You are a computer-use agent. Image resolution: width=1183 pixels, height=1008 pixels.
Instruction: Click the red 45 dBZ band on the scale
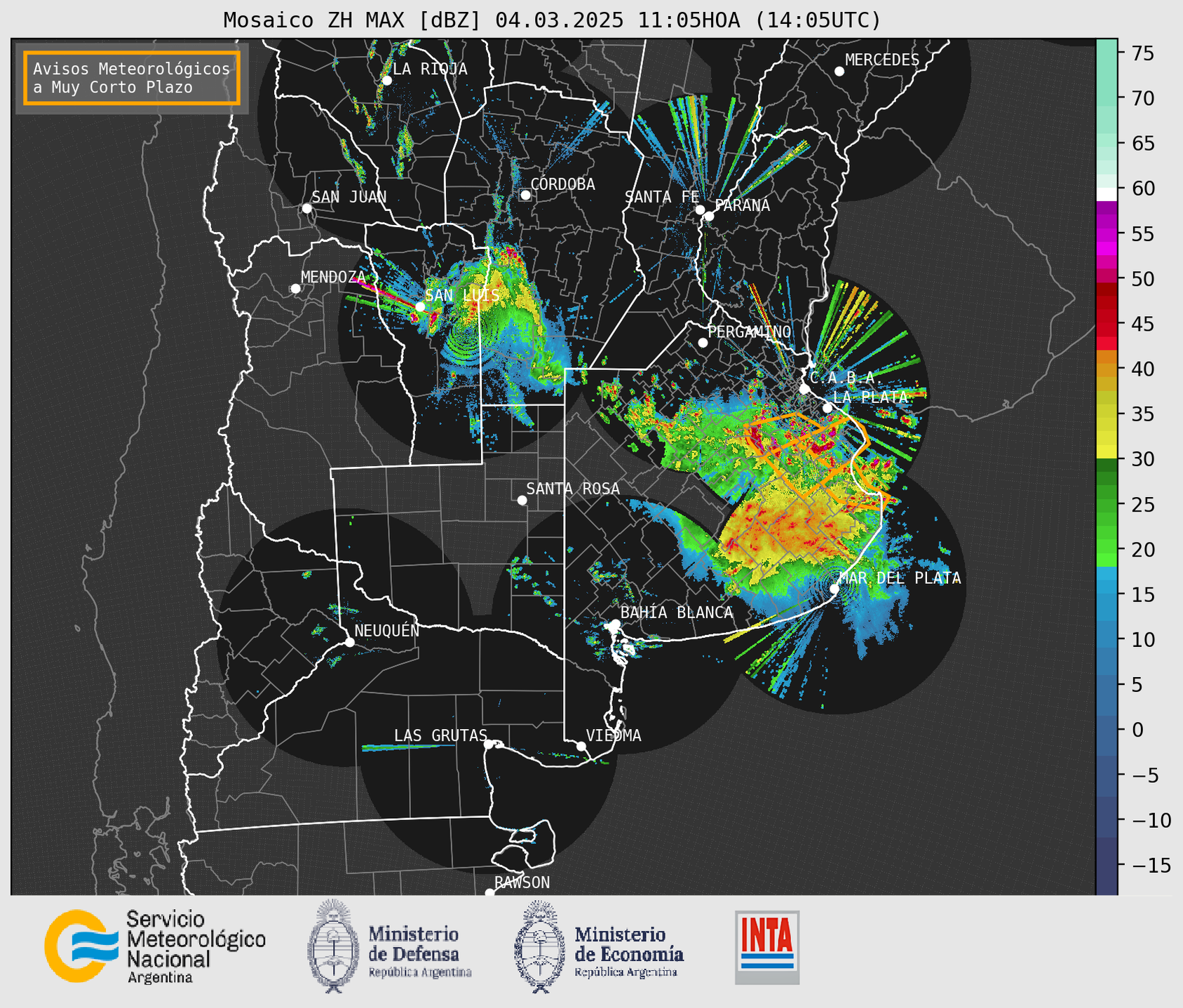[1106, 323]
